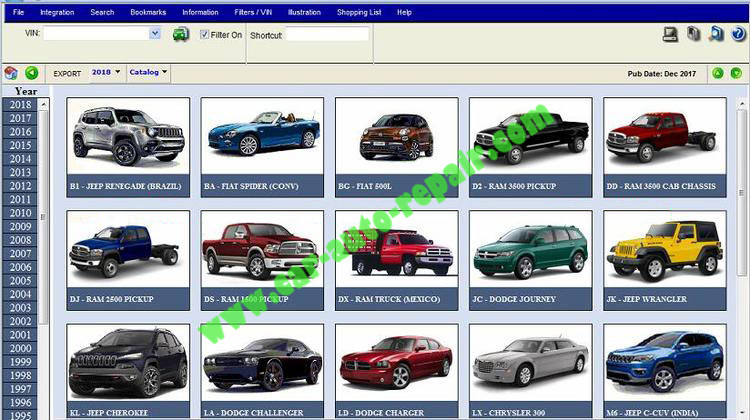Image resolution: width=750 pixels, height=420 pixels.
Task: Click the home cube icon
Action: coord(11,73)
